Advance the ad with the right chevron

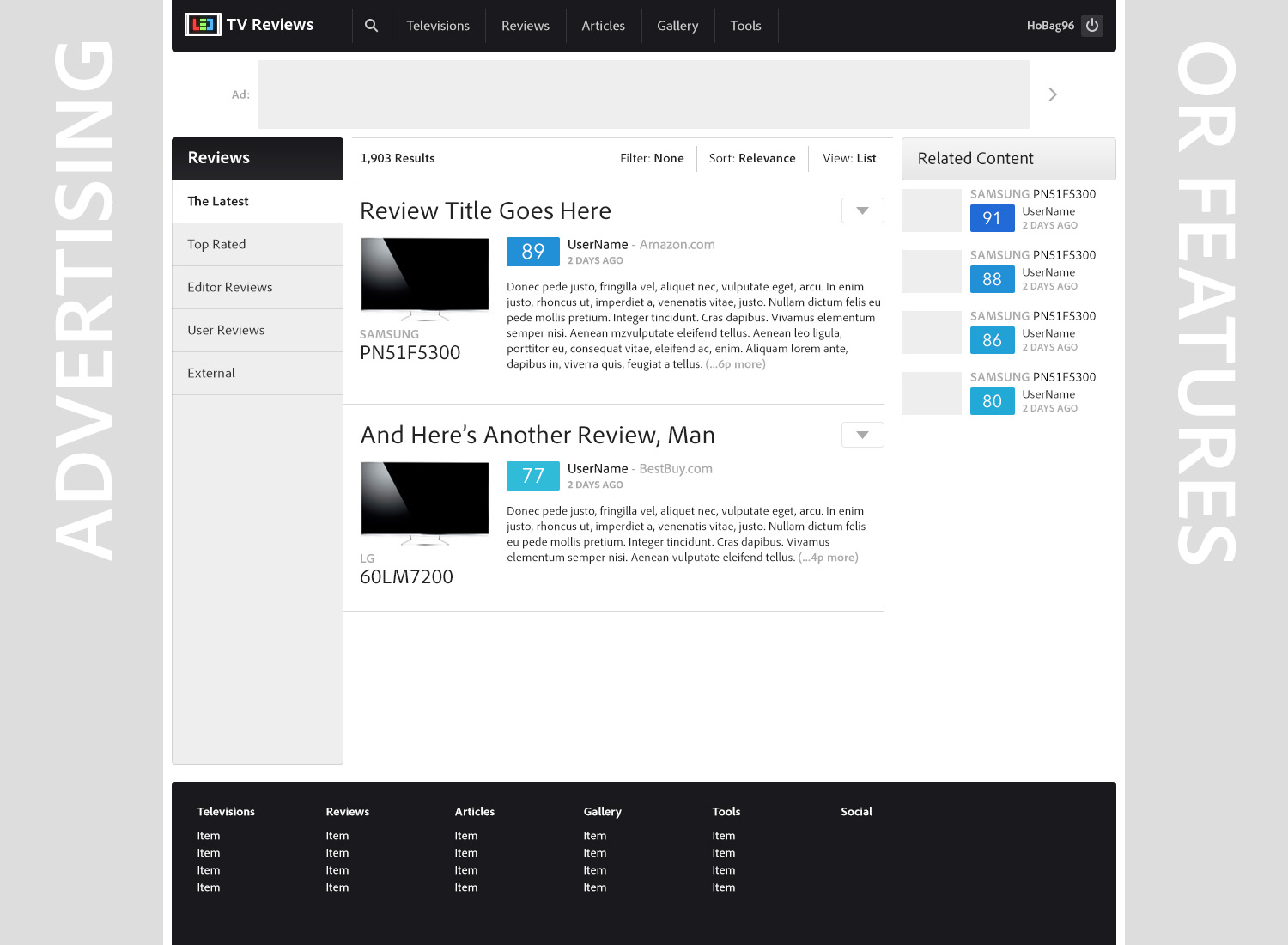click(x=1053, y=94)
